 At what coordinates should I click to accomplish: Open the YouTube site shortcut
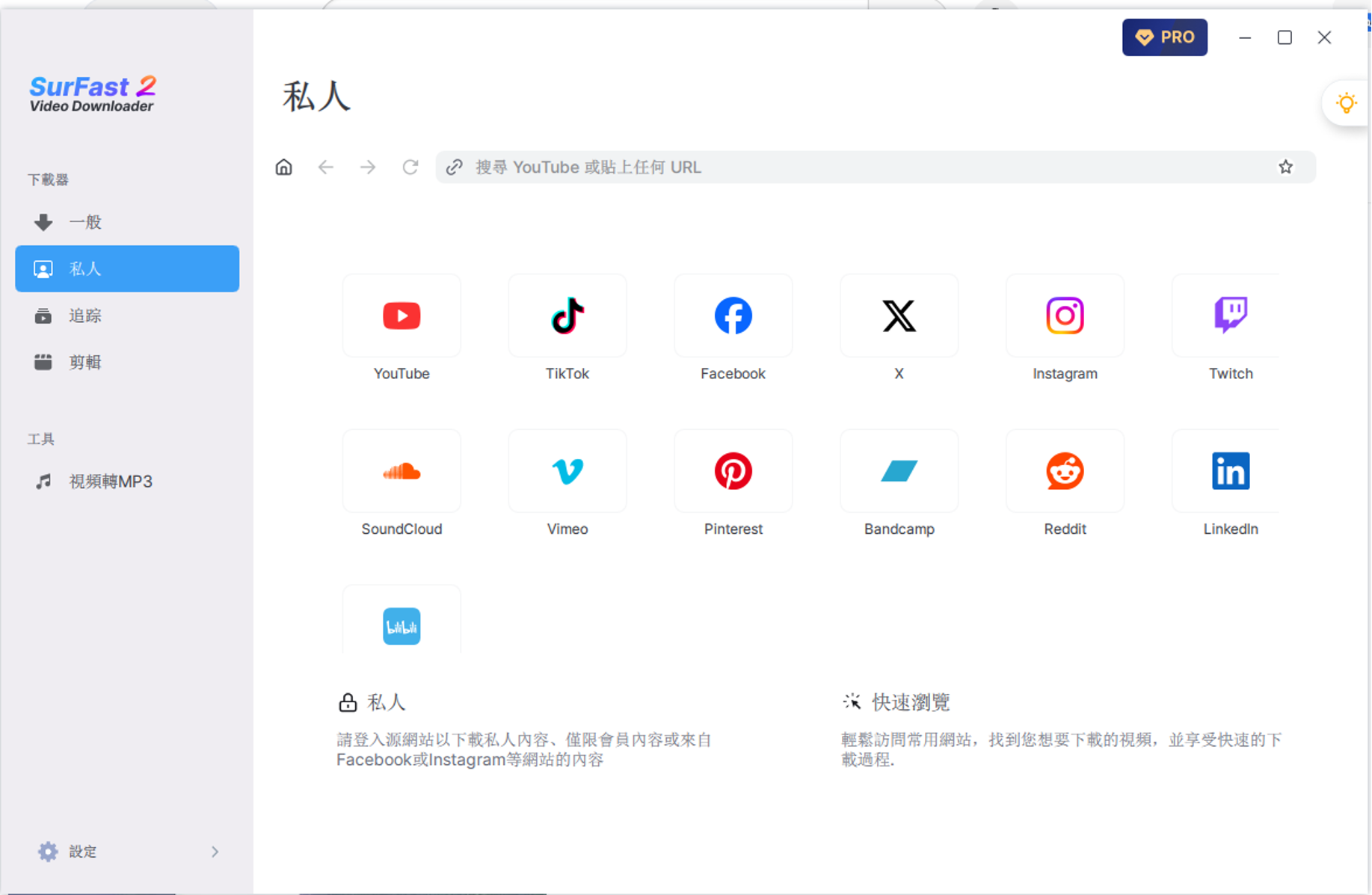(402, 316)
